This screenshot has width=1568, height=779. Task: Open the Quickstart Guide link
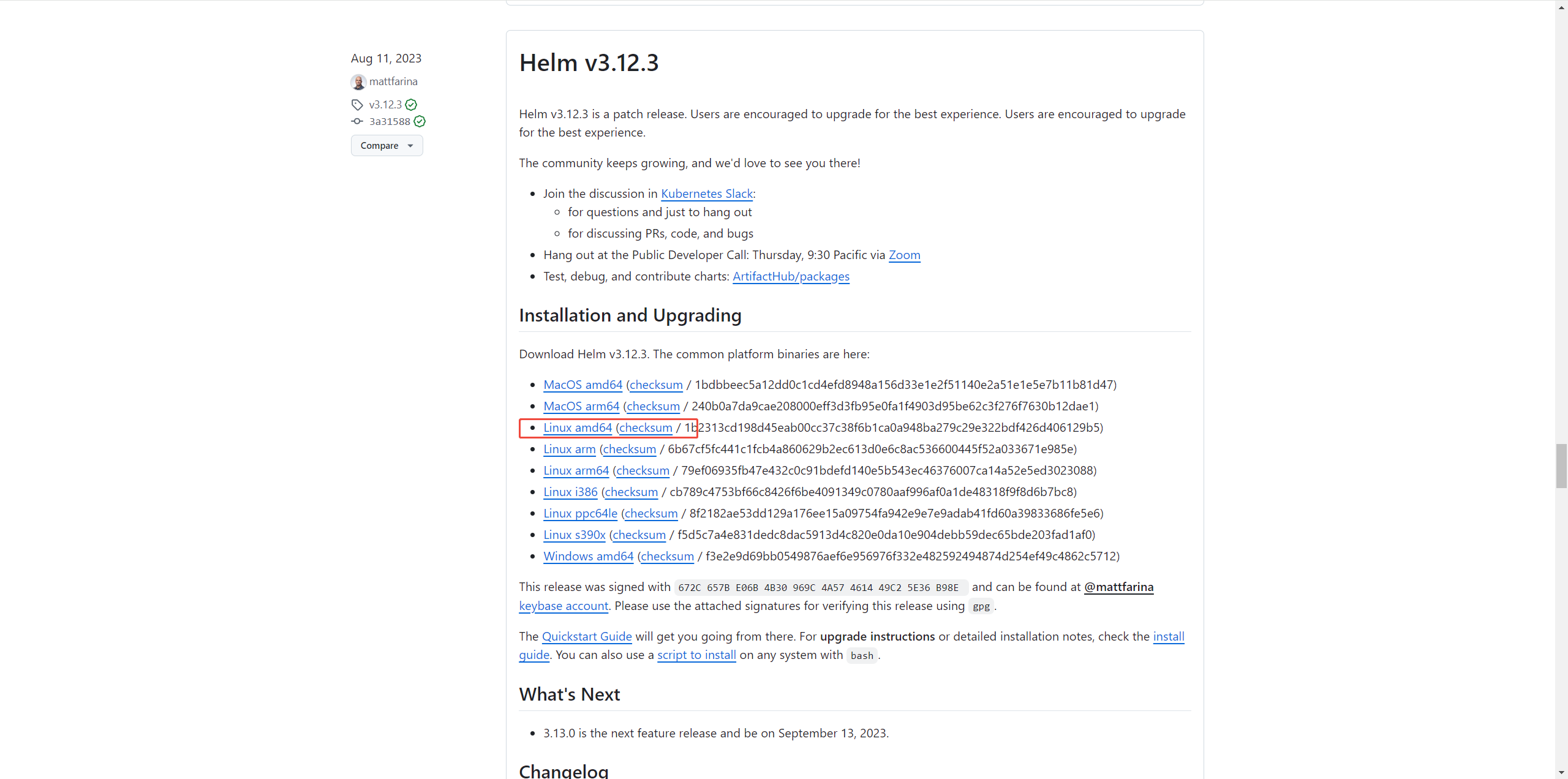coord(586,636)
